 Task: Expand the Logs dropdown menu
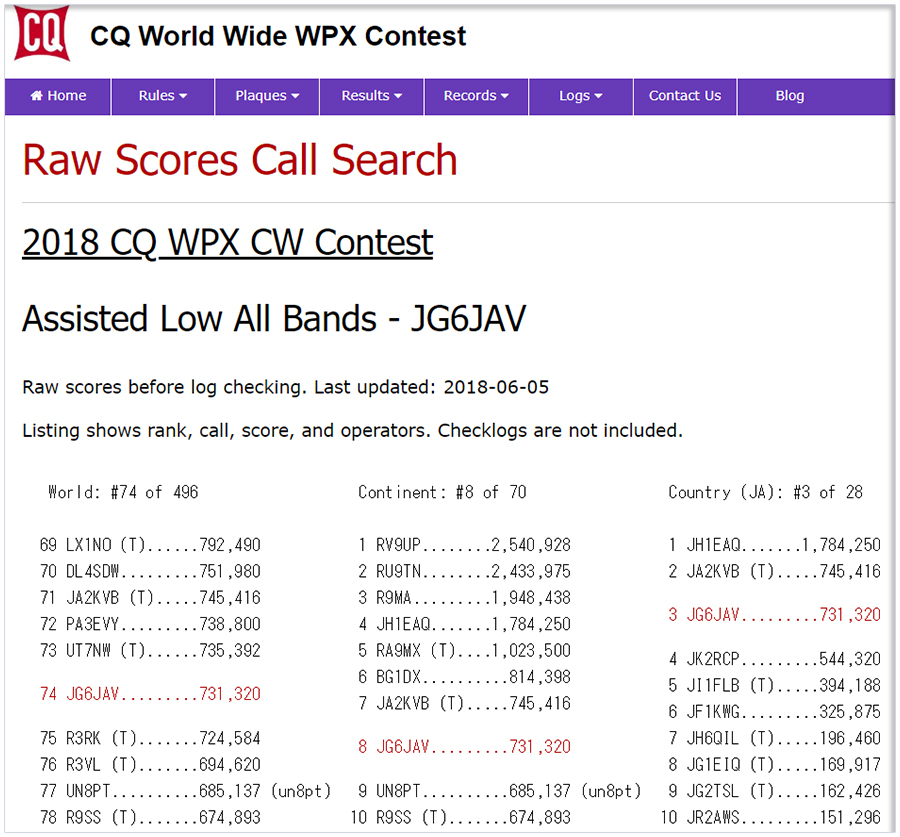pos(580,96)
